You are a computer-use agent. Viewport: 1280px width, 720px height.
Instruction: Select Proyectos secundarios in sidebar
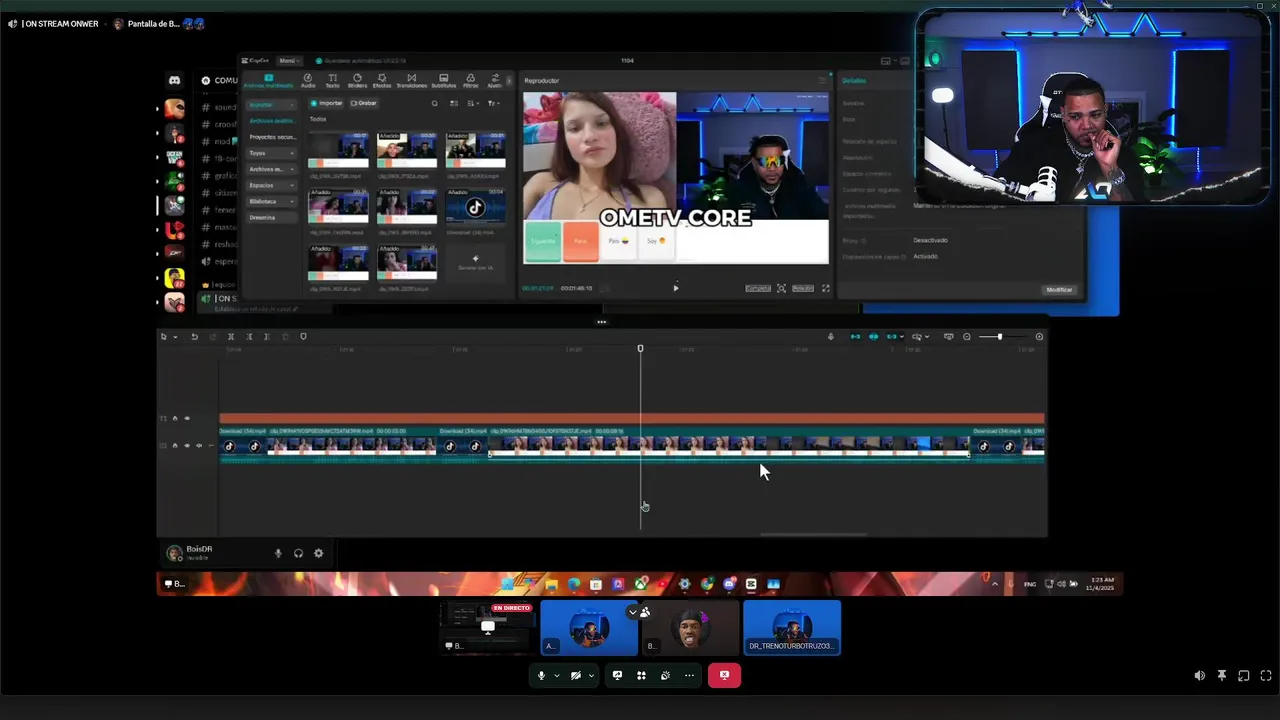(x=271, y=137)
